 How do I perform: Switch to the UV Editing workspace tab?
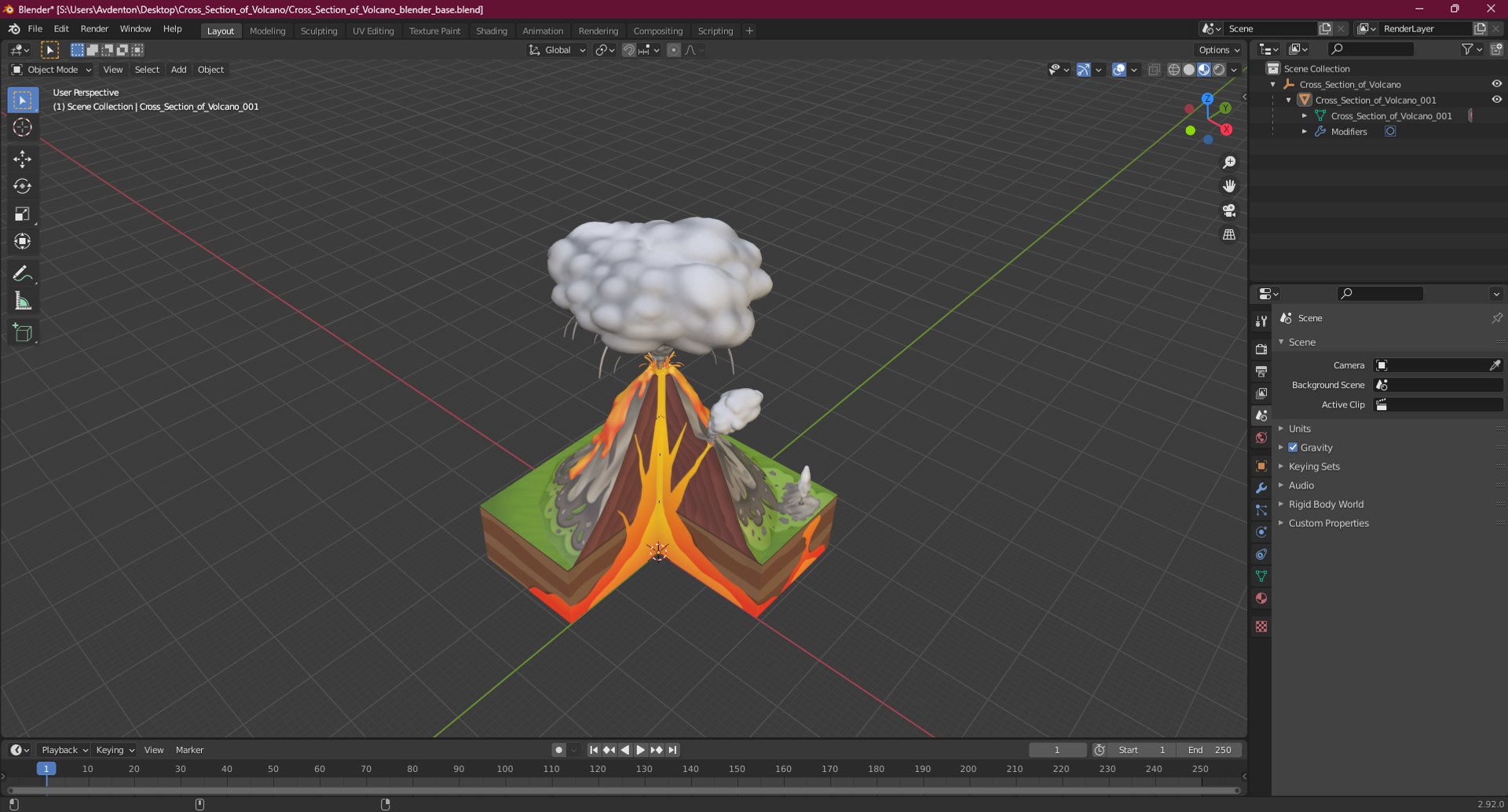point(373,31)
